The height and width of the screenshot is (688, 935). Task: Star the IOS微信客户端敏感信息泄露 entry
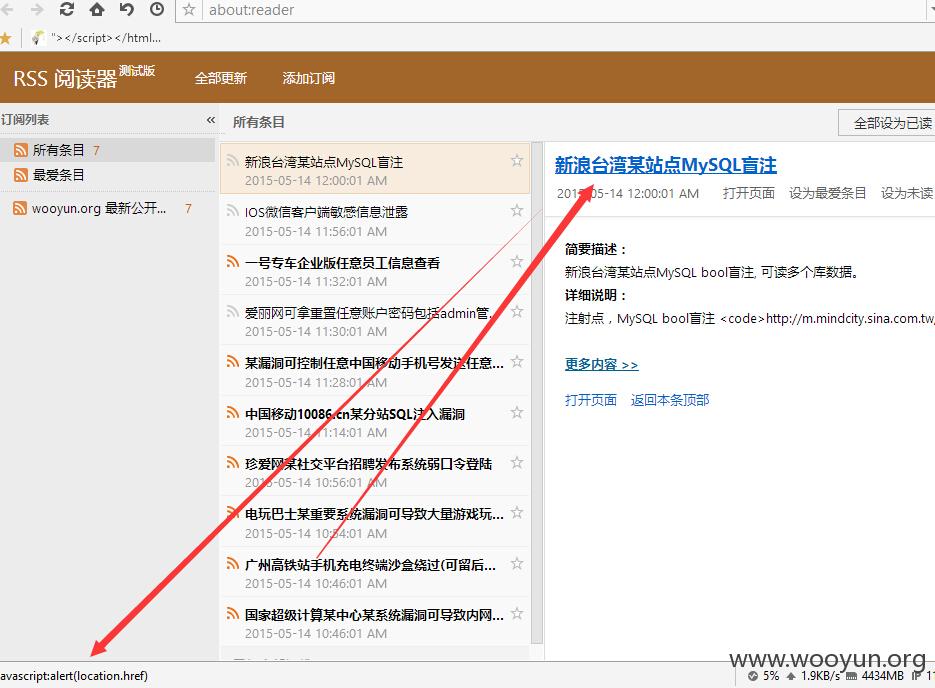[x=517, y=210]
